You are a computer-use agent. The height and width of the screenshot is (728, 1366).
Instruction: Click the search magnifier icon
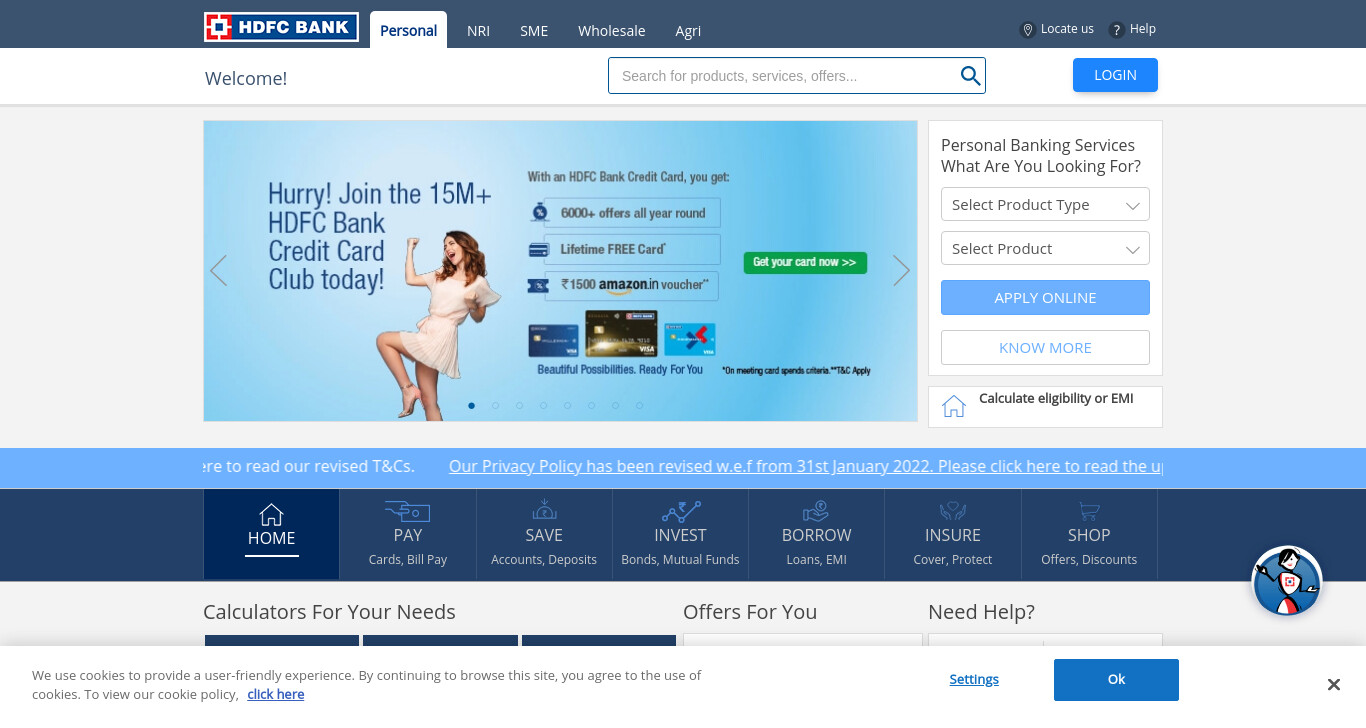coord(970,76)
